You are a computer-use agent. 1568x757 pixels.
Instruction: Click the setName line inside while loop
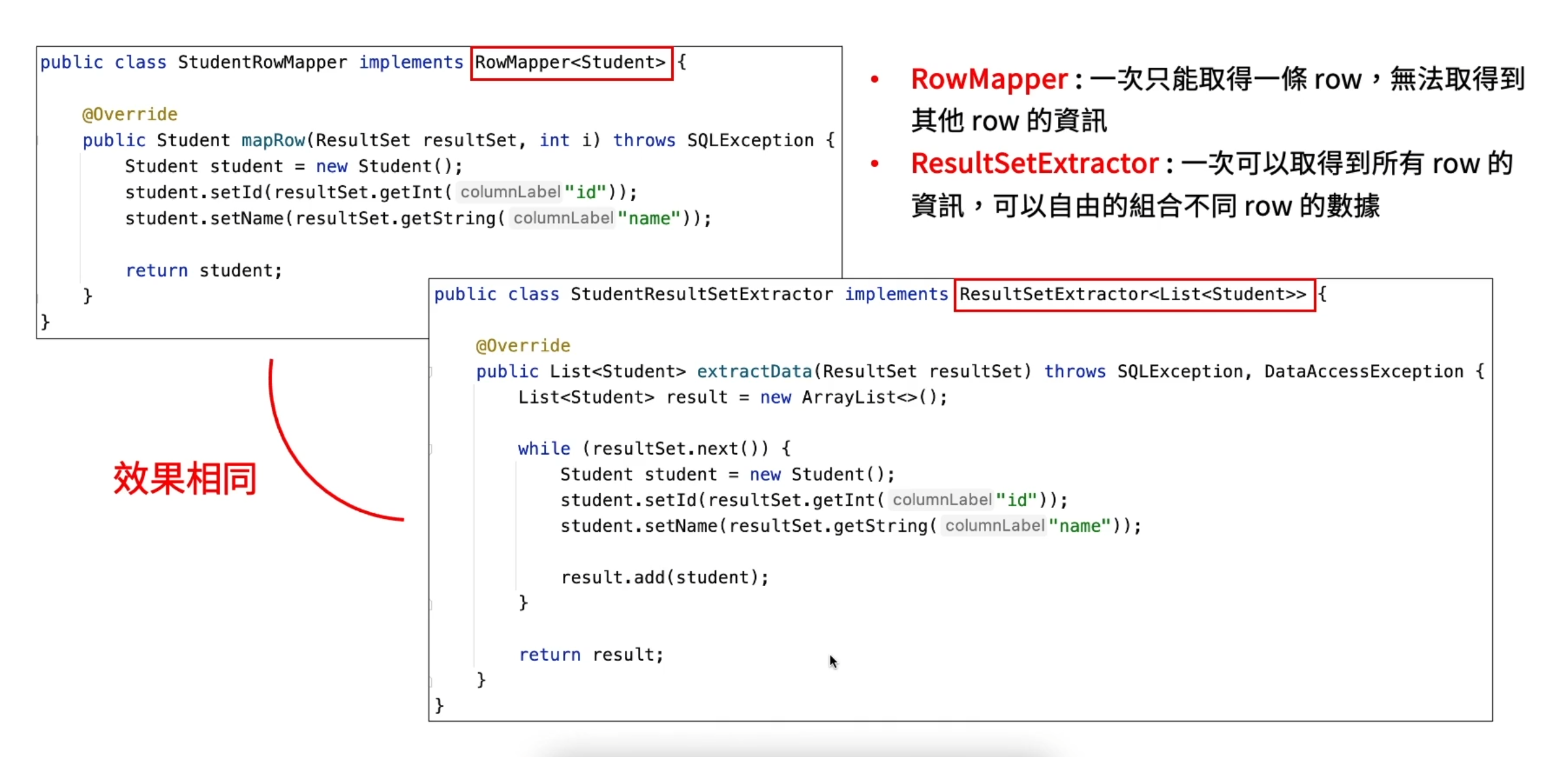pyautogui.click(x=851, y=526)
